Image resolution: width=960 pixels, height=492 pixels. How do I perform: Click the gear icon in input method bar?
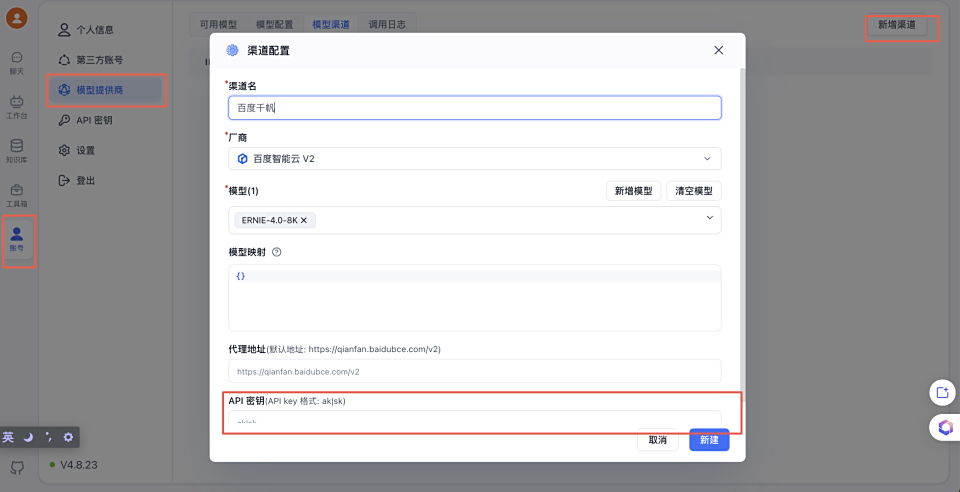tap(68, 437)
